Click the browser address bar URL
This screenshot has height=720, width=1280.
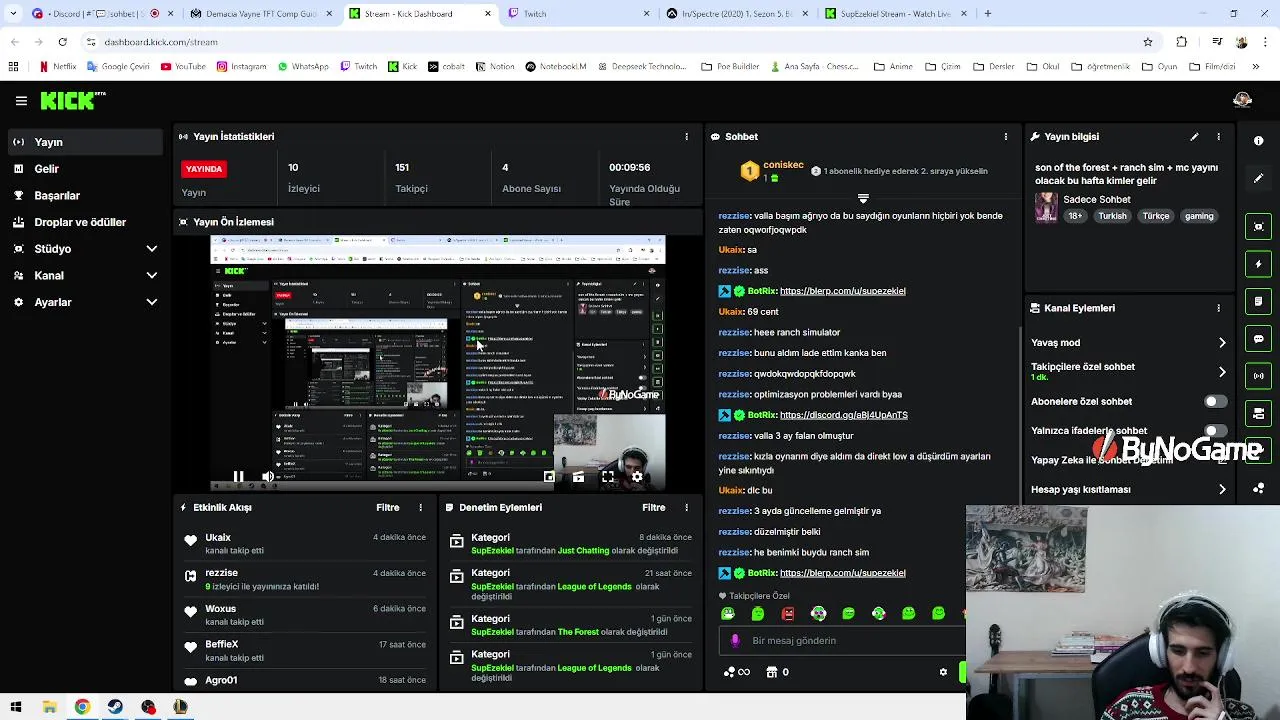click(161, 42)
